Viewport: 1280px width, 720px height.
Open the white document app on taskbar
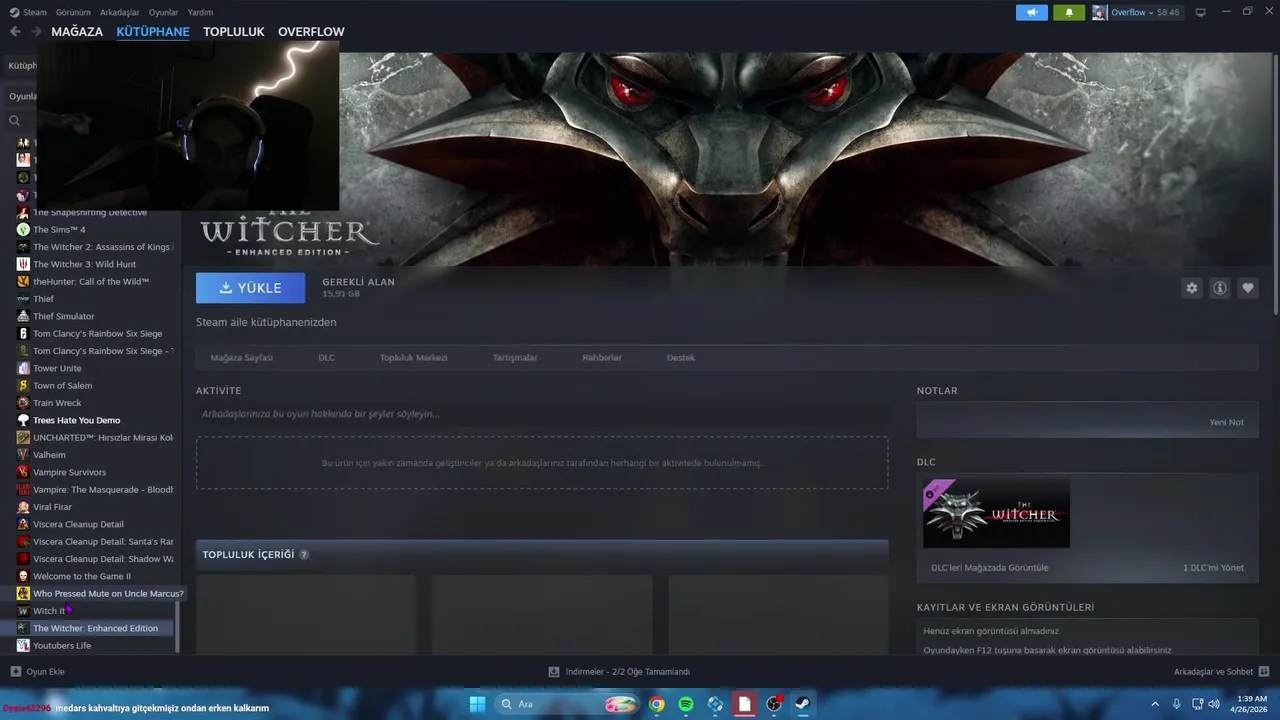coord(744,704)
